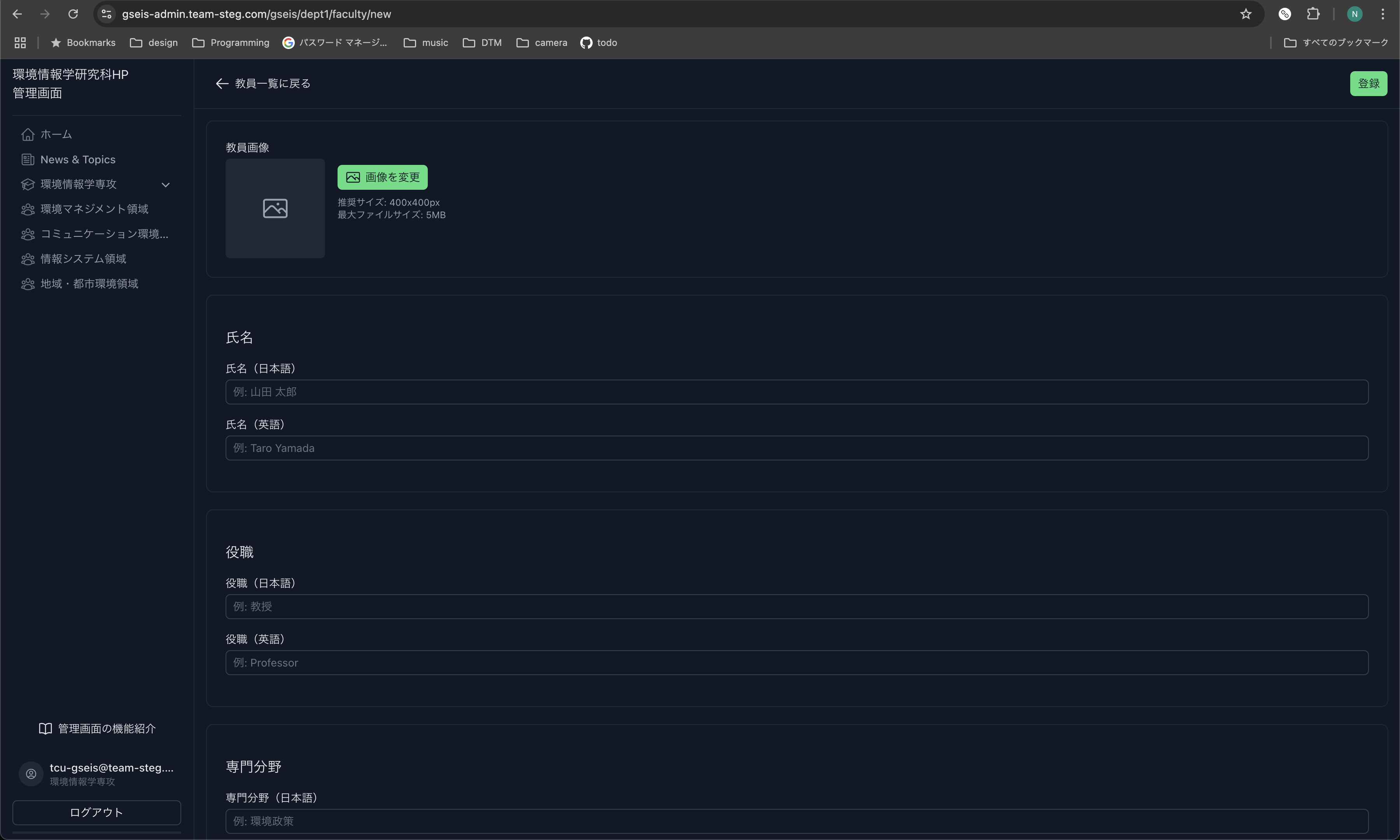Expand the 環境情報学専攻 chevron

coord(165,185)
